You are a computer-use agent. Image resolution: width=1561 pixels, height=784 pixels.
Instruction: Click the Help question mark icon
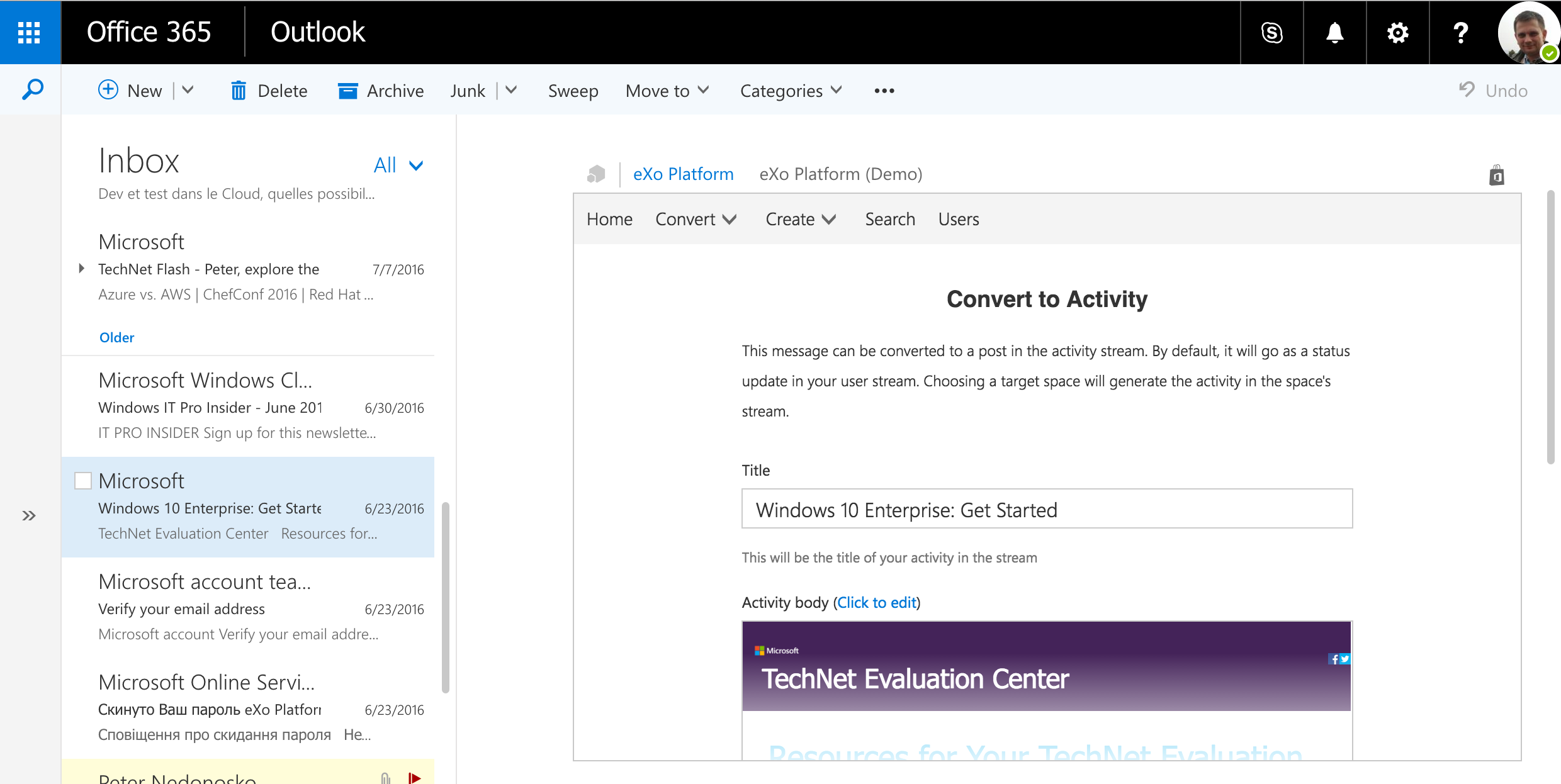[x=1460, y=32]
